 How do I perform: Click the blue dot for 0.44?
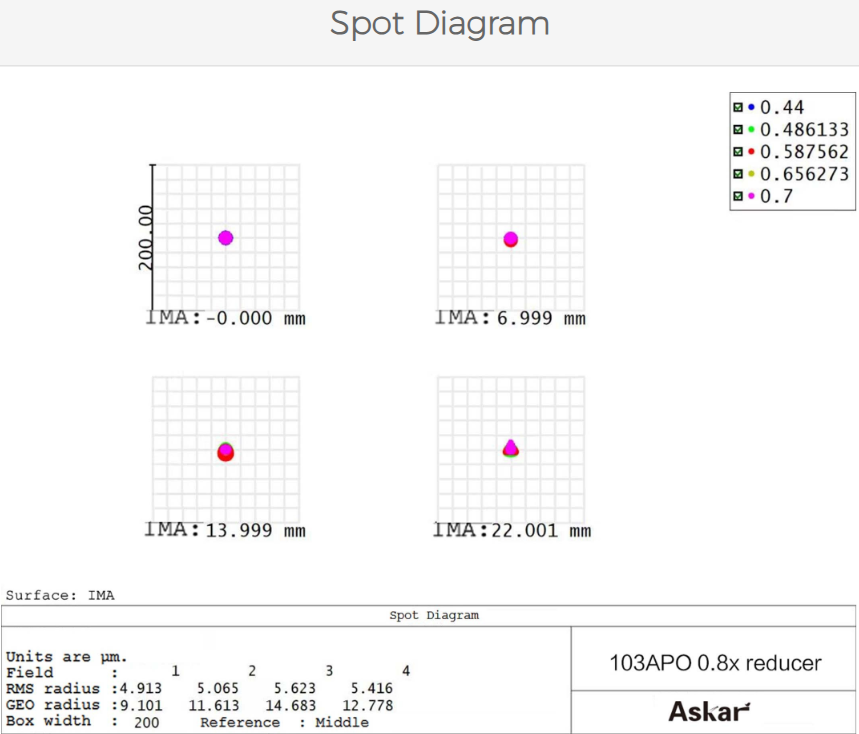coord(751,107)
